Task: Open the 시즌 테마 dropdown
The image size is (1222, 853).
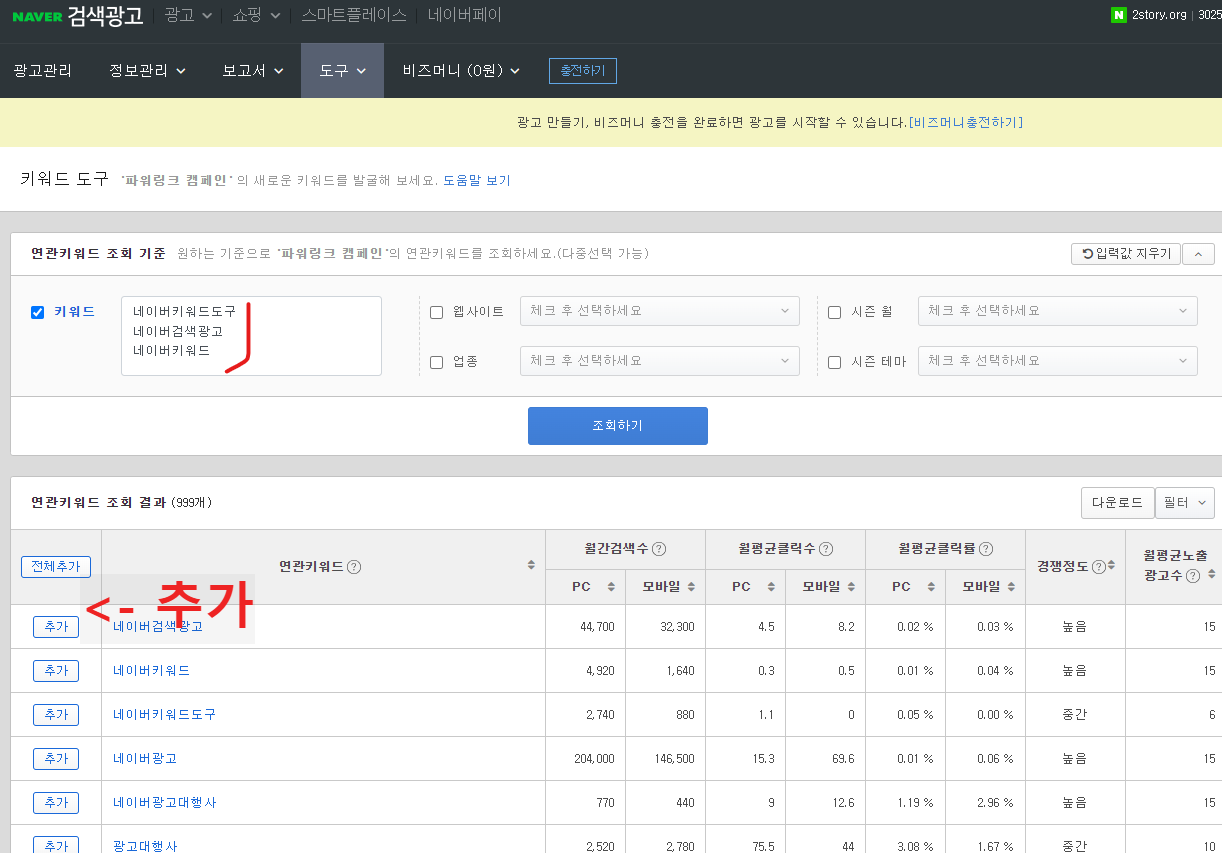Action: [1057, 360]
